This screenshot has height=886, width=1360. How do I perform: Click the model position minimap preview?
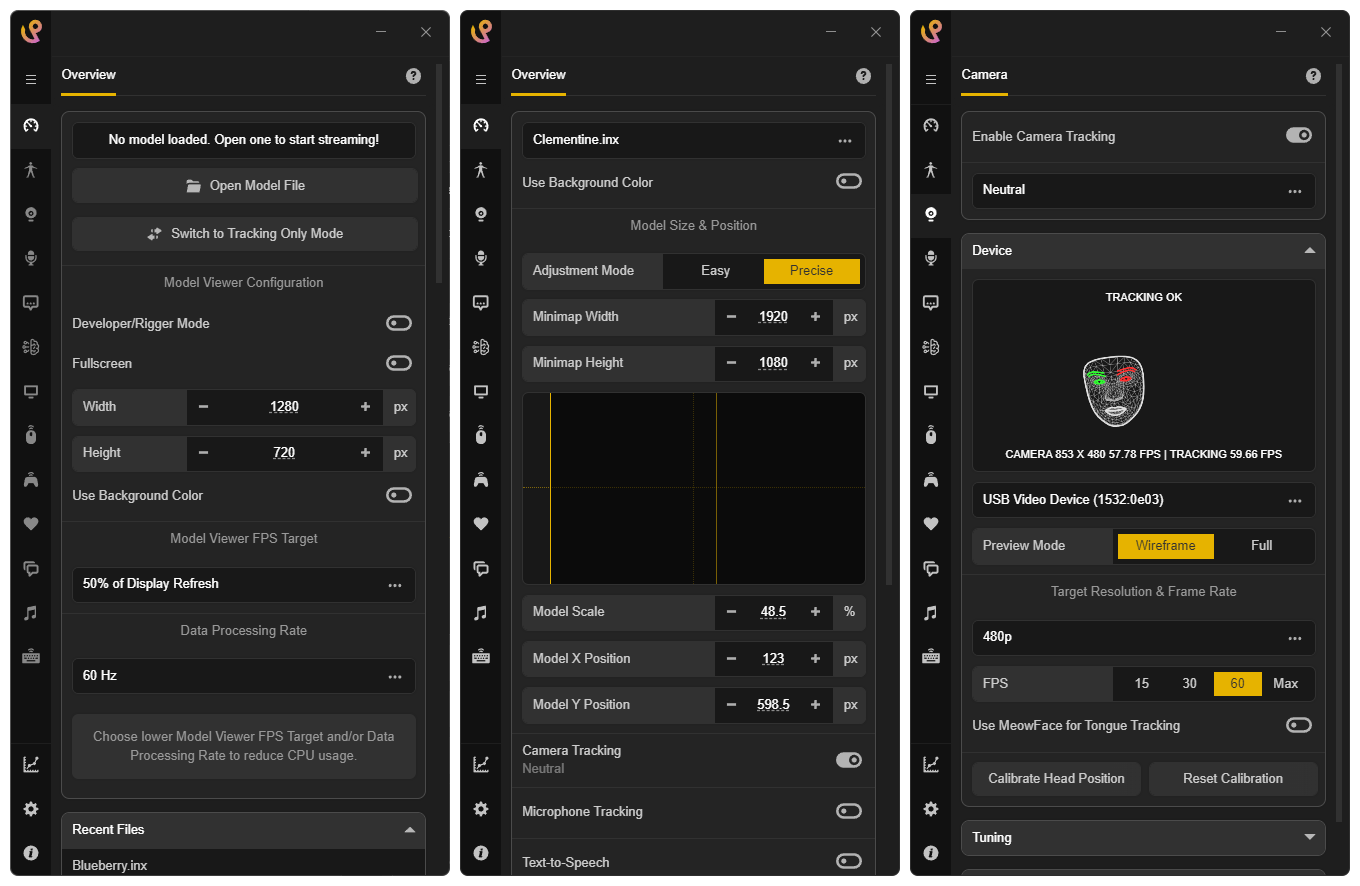tap(694, 488)
